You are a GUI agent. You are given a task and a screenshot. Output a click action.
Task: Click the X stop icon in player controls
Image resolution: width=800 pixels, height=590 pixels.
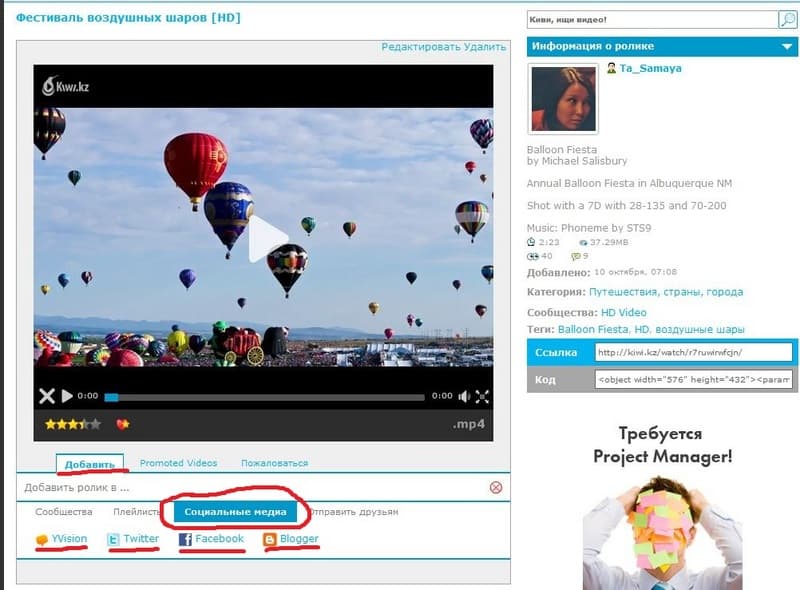[x=47, y=396]
